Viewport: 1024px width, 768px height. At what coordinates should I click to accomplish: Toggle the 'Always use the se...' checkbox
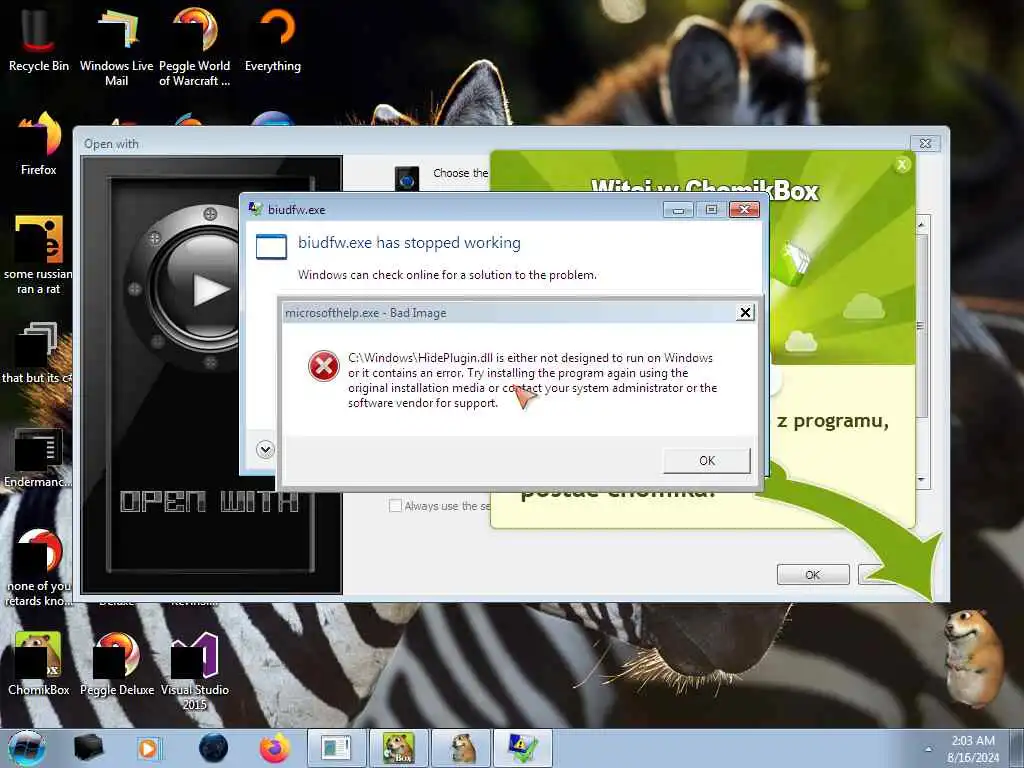coord(395,505)
